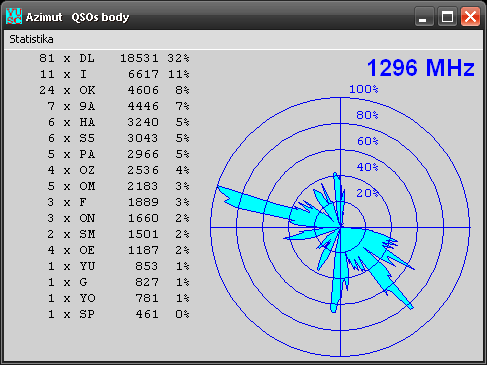Click the SP row at list bottom
This screenshot has height=365, width=487.
[114, 314]
